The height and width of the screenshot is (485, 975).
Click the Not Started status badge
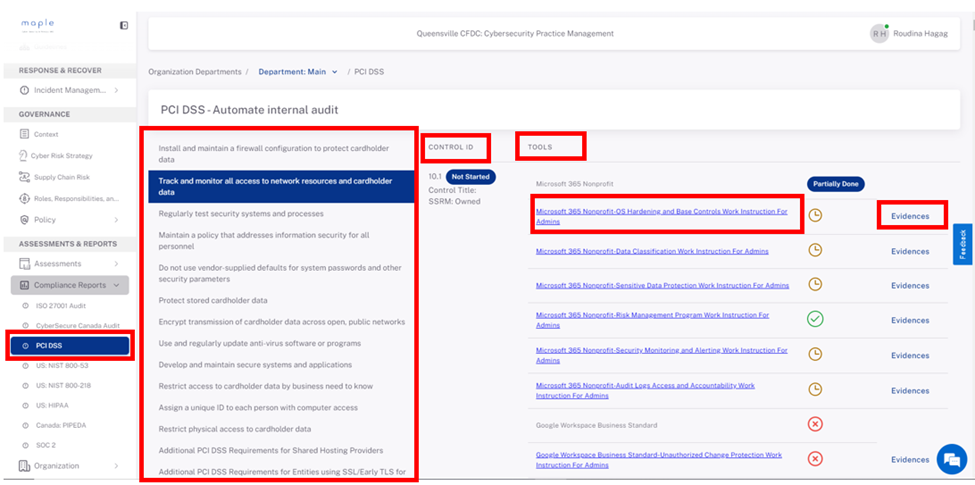[x=471, y=177]
